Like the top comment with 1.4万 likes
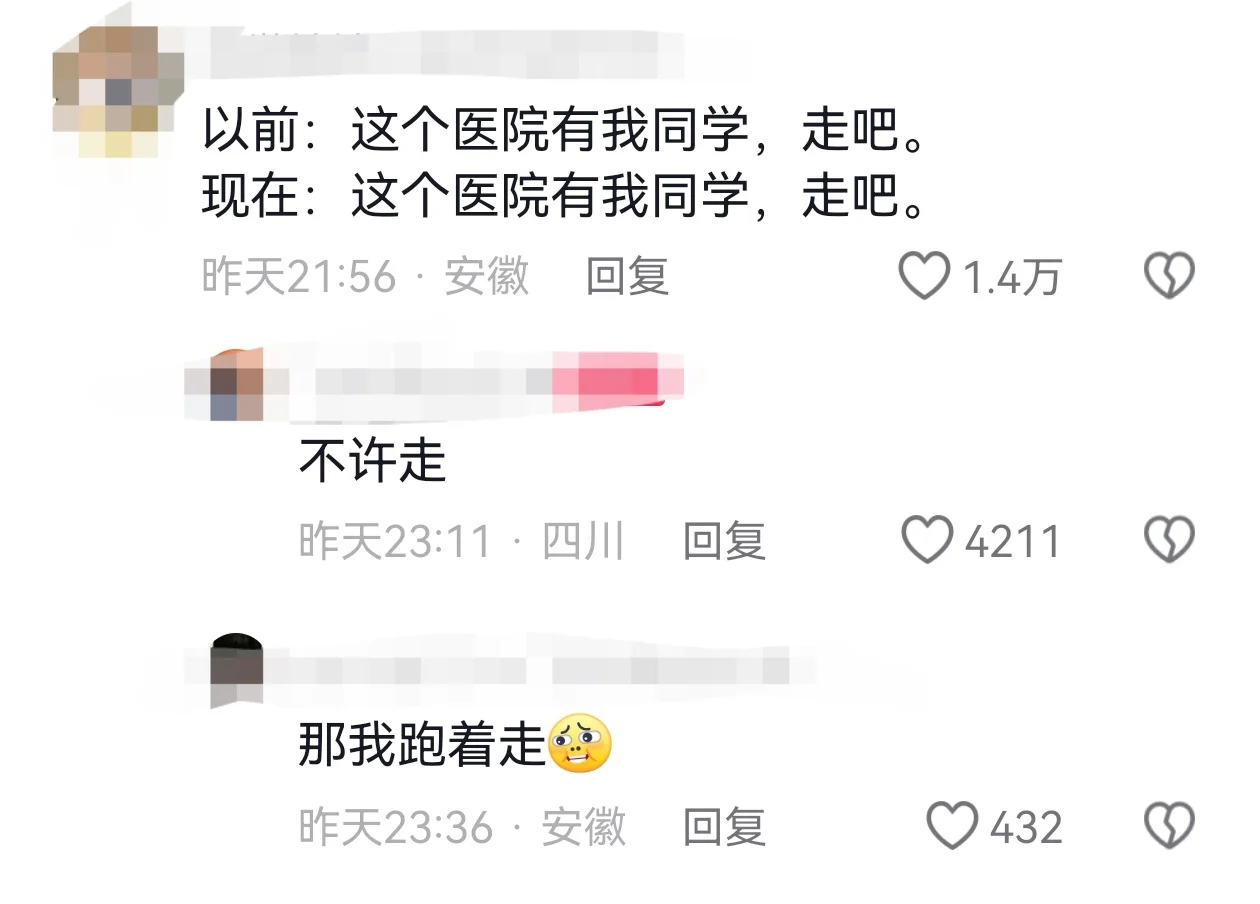The height and width of the screenshot is (904, 1260). tap(923, 275)
